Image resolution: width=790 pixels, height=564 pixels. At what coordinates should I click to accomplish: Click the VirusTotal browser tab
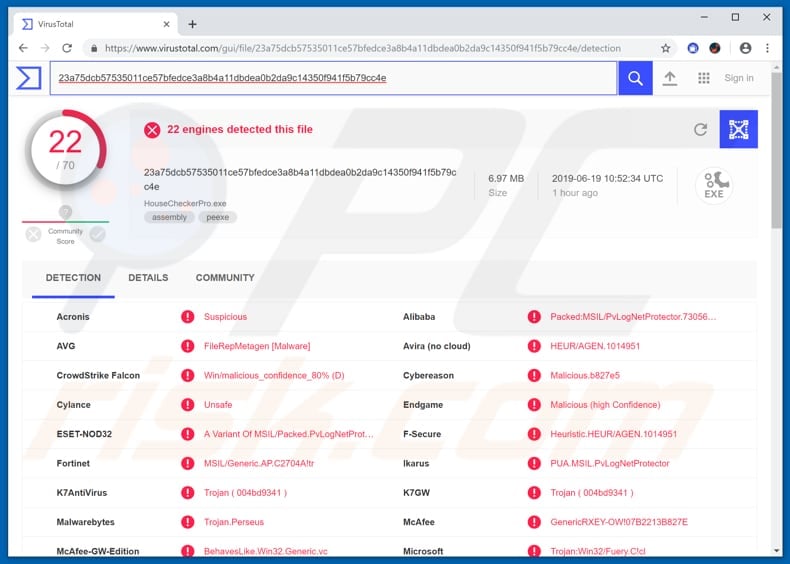point(96,24)
